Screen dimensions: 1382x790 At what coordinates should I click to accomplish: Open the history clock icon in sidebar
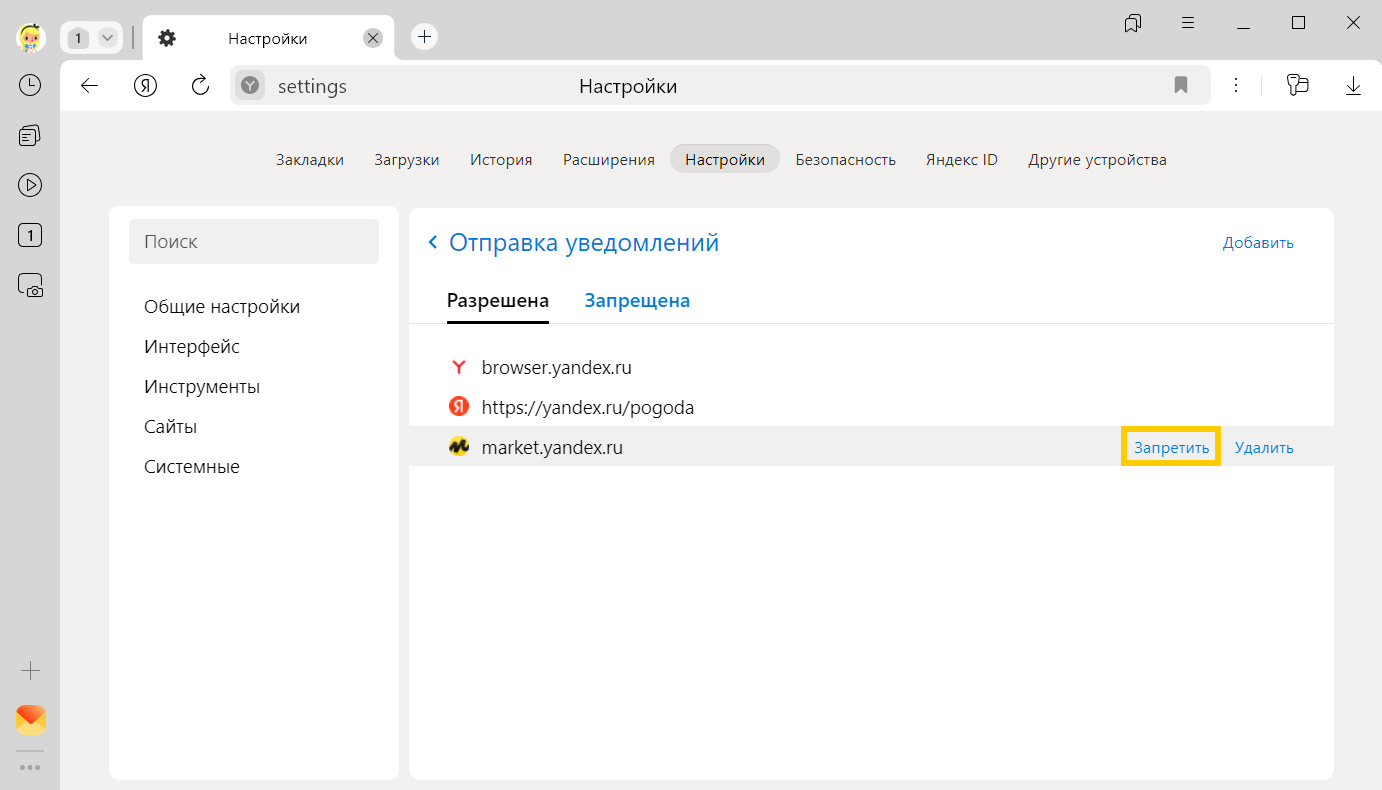tap(30, 85)
